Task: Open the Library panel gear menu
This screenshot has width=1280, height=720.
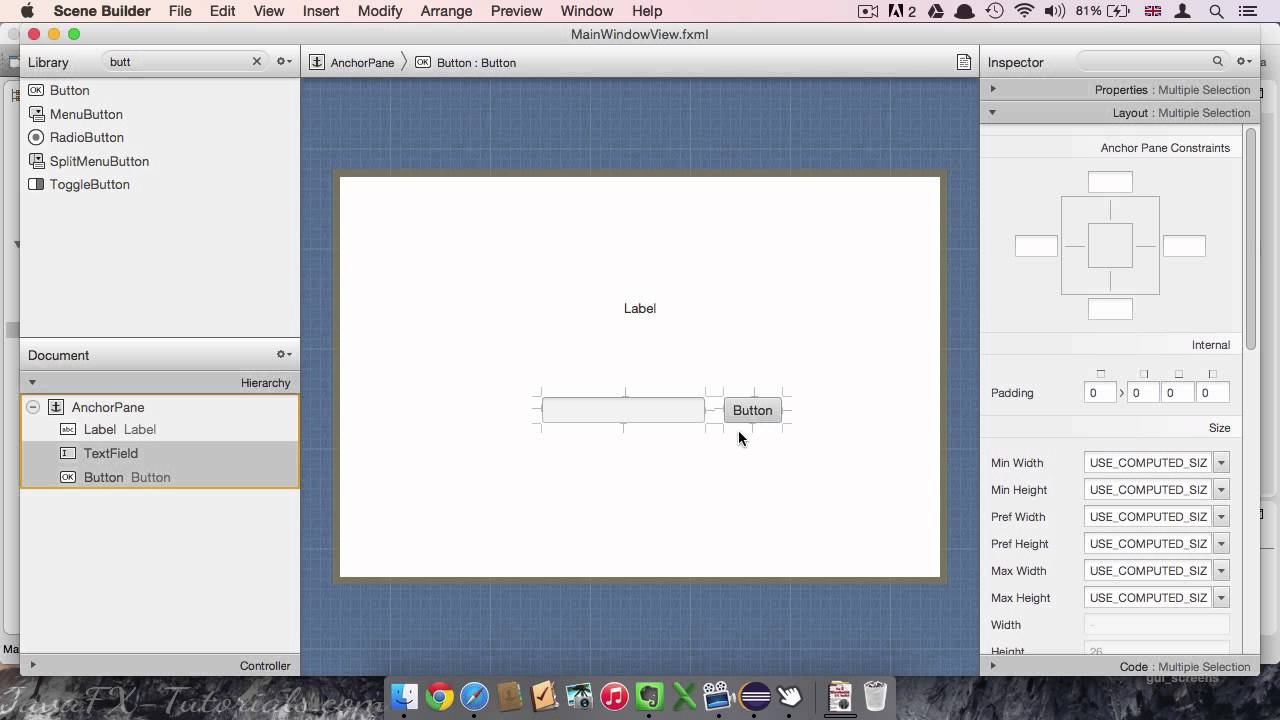Action: [x=284, y=62]
